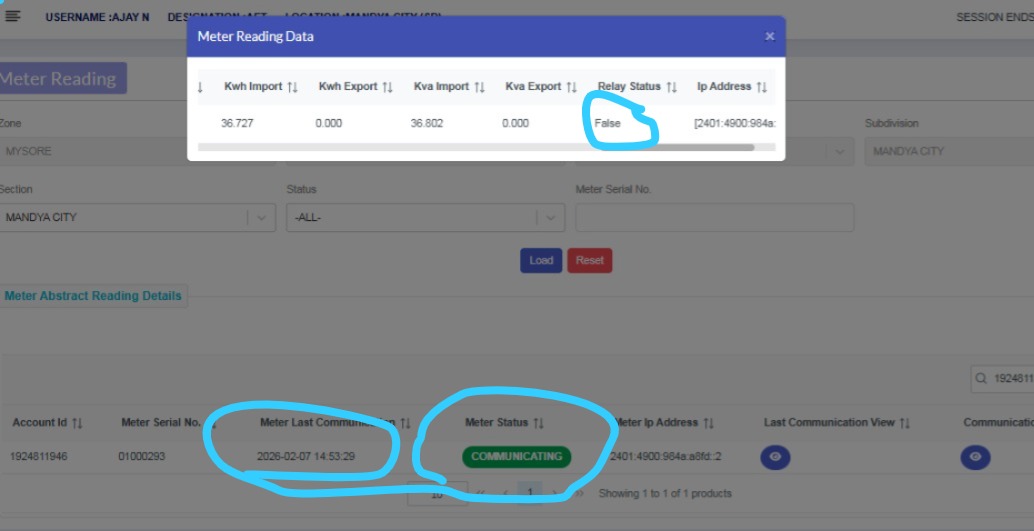The width and height of the screenshot is (1034, 531).
Task: Sort by Relay Status column
Action: click(637, 86)
